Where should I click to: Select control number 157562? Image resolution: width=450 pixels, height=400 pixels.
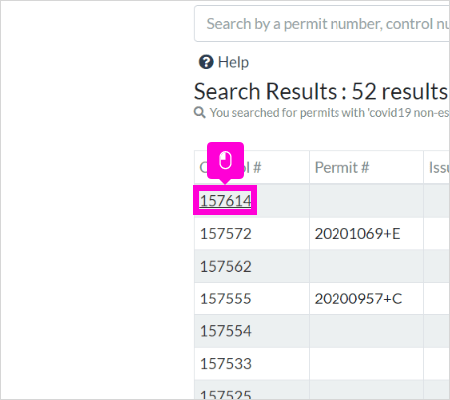pyautogui.click(x=226, y=266)
